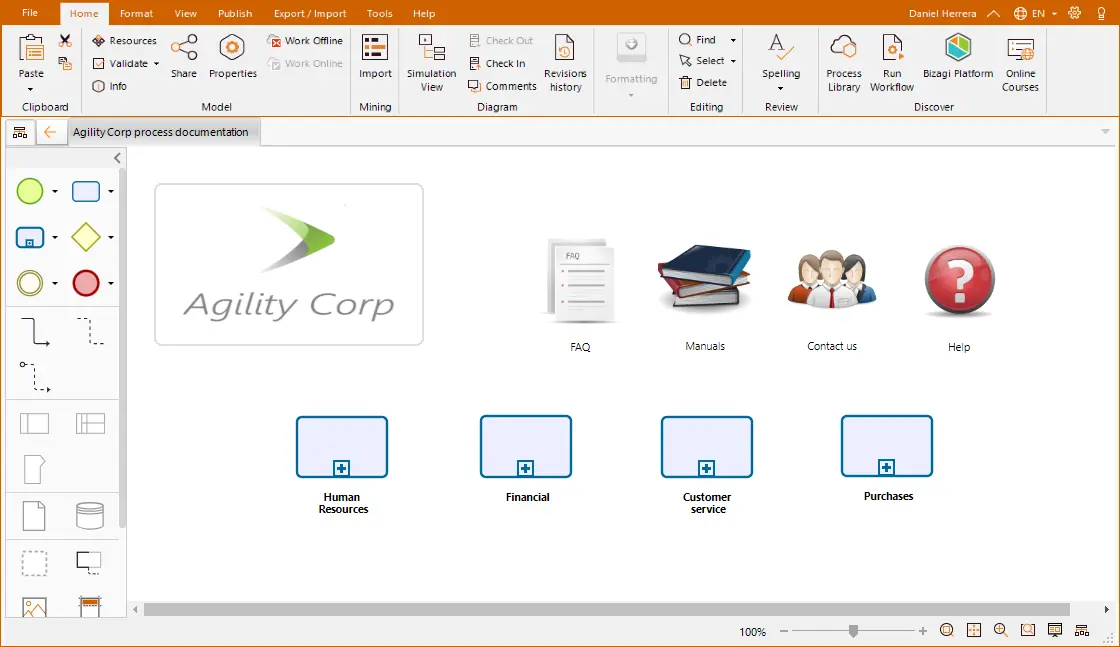Open the EN language dropdown
The height and width of the screenshot is (647, 1120).
pos(1035,14)
